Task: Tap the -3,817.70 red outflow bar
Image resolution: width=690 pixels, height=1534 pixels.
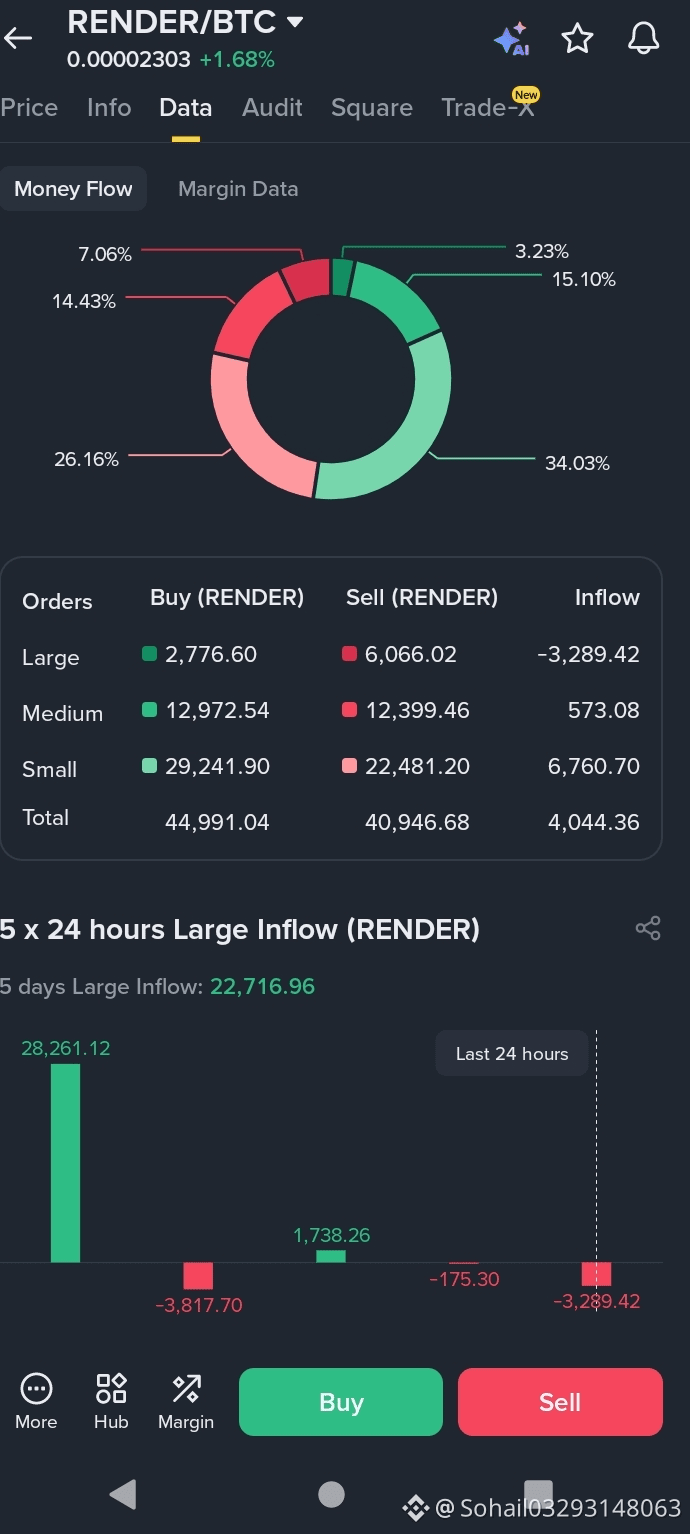Action: pyautogui.click(x=198, y=1276)
